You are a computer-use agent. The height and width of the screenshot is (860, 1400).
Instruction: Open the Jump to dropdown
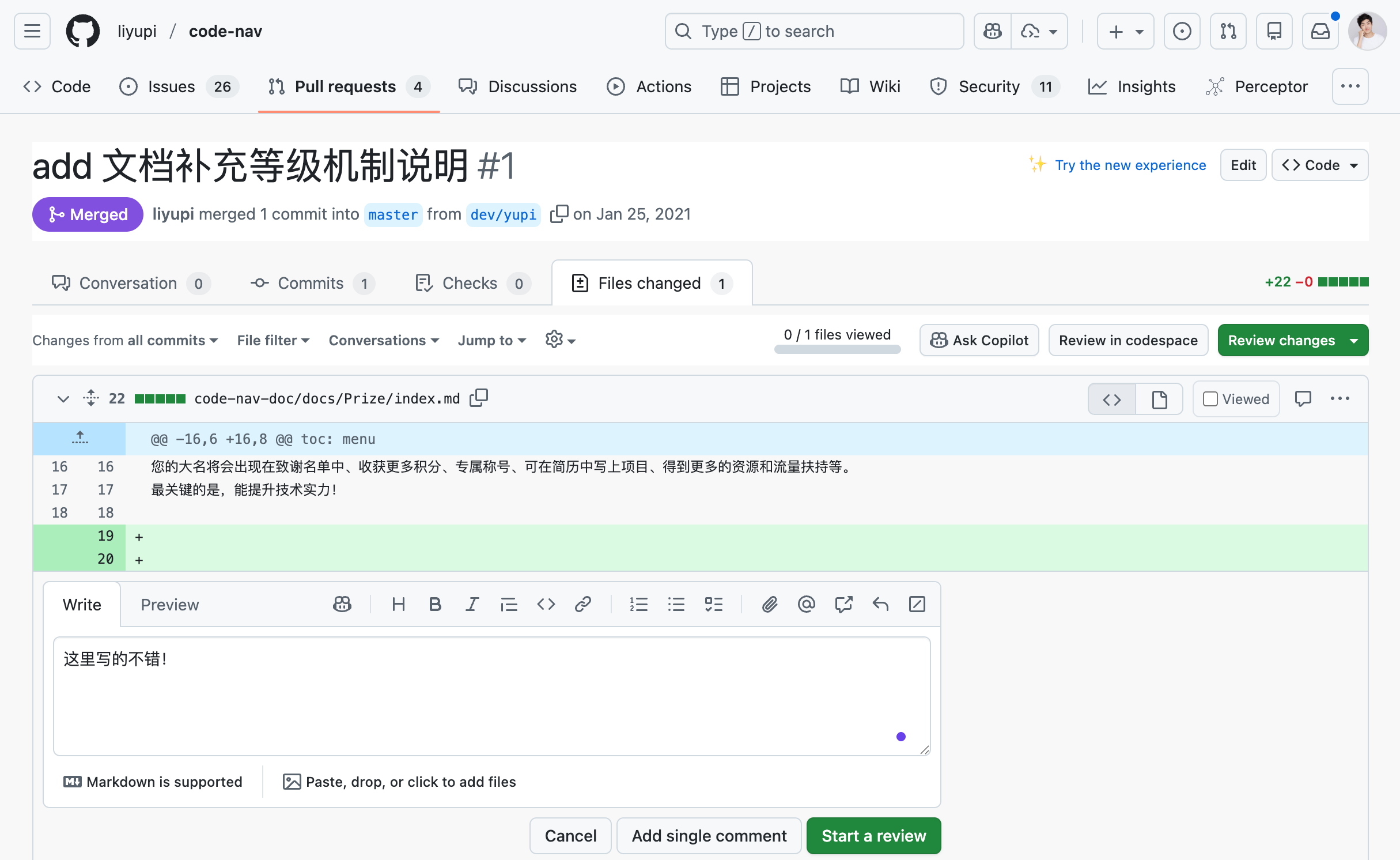491,341
